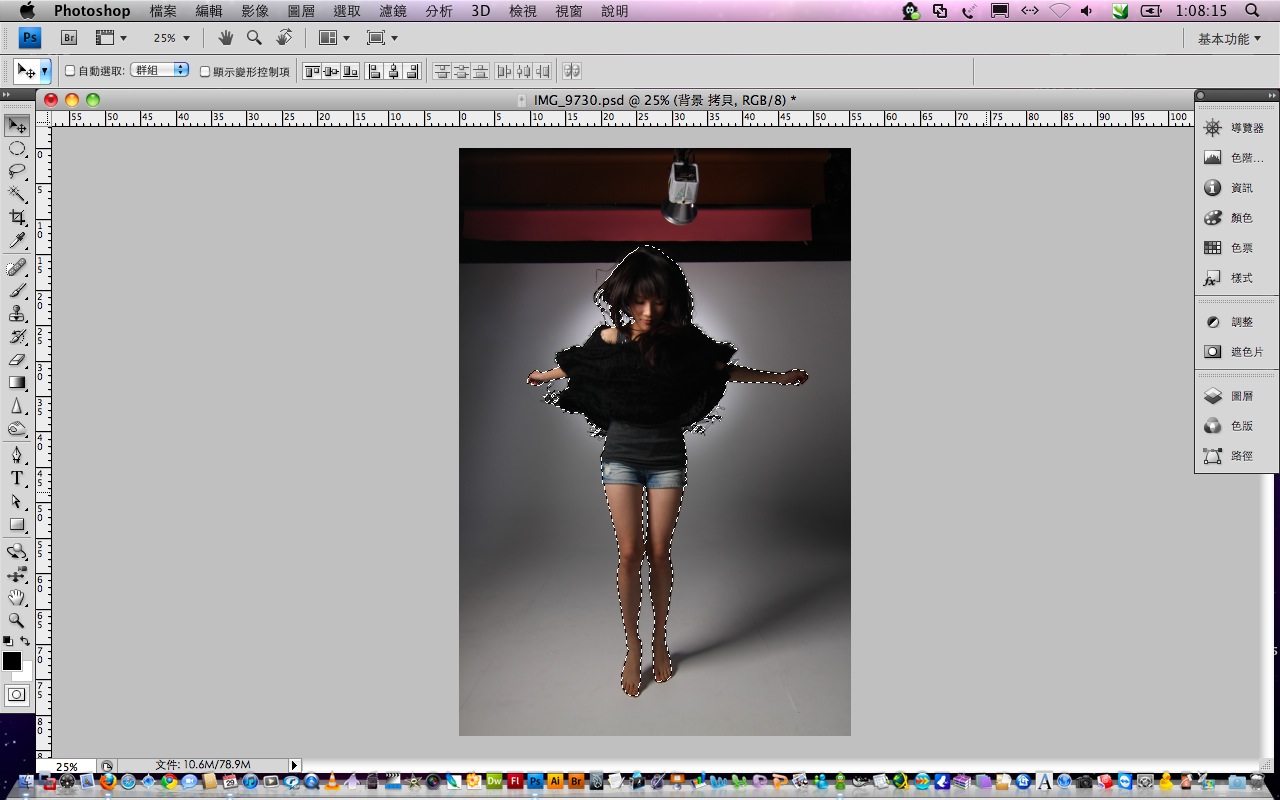Click the zoom percentage field in status bar

click(67, 767)
